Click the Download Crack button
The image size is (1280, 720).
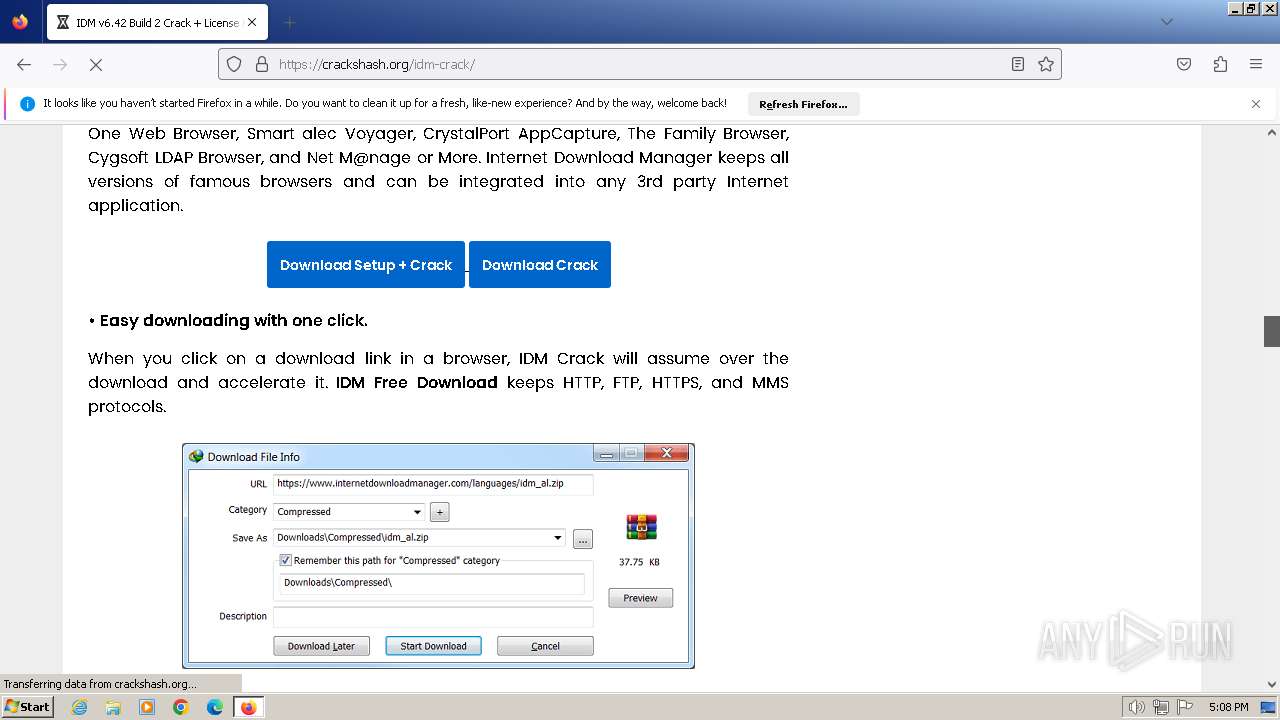[540, 265]
